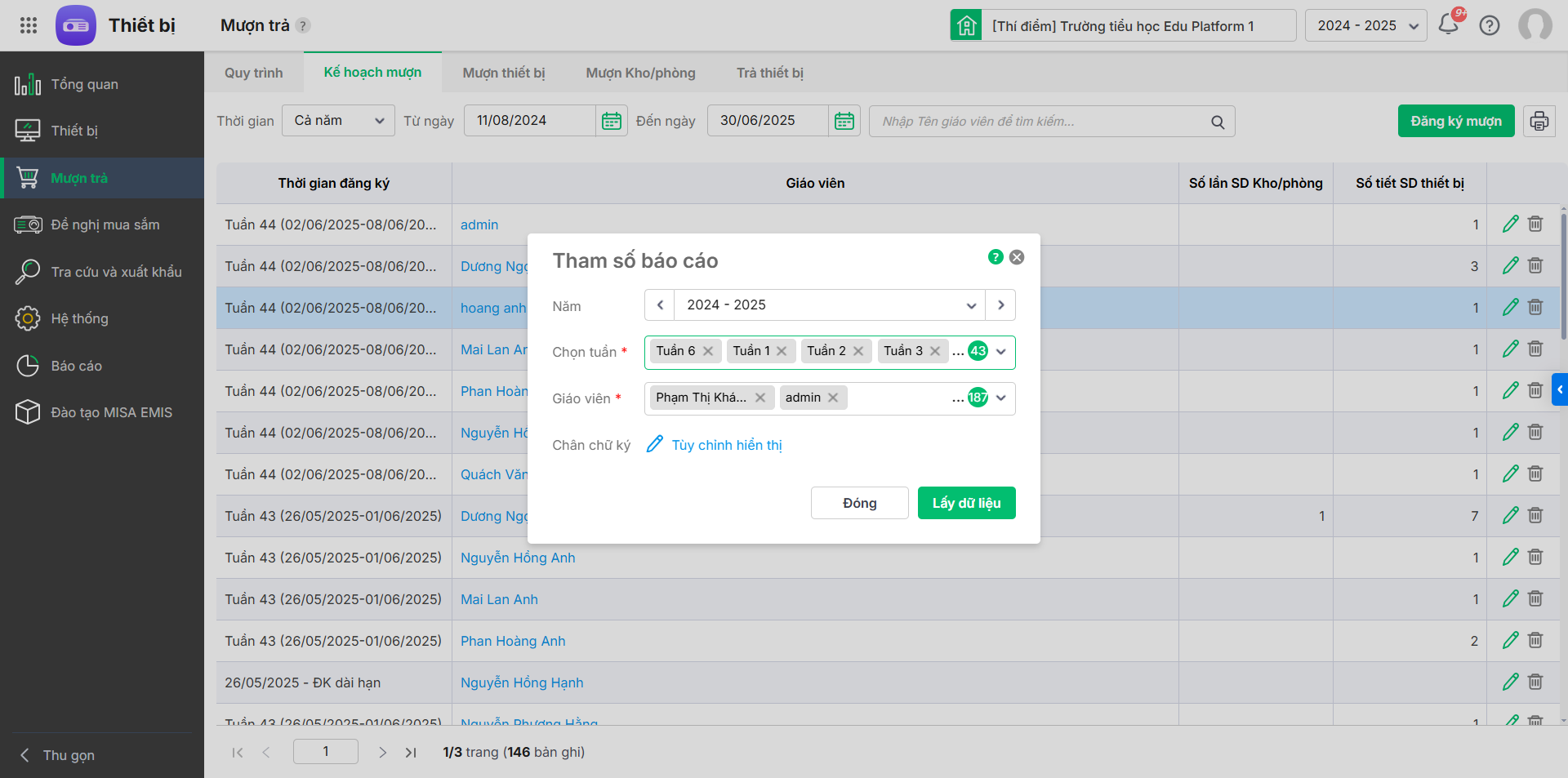
Task: Click the table vertical scrollbar
Action: (1563, 278)
